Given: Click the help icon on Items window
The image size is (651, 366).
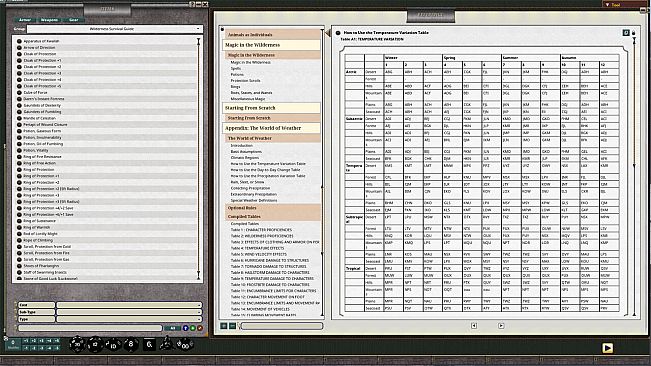Looking at the screenshot, I should (192, 4).
